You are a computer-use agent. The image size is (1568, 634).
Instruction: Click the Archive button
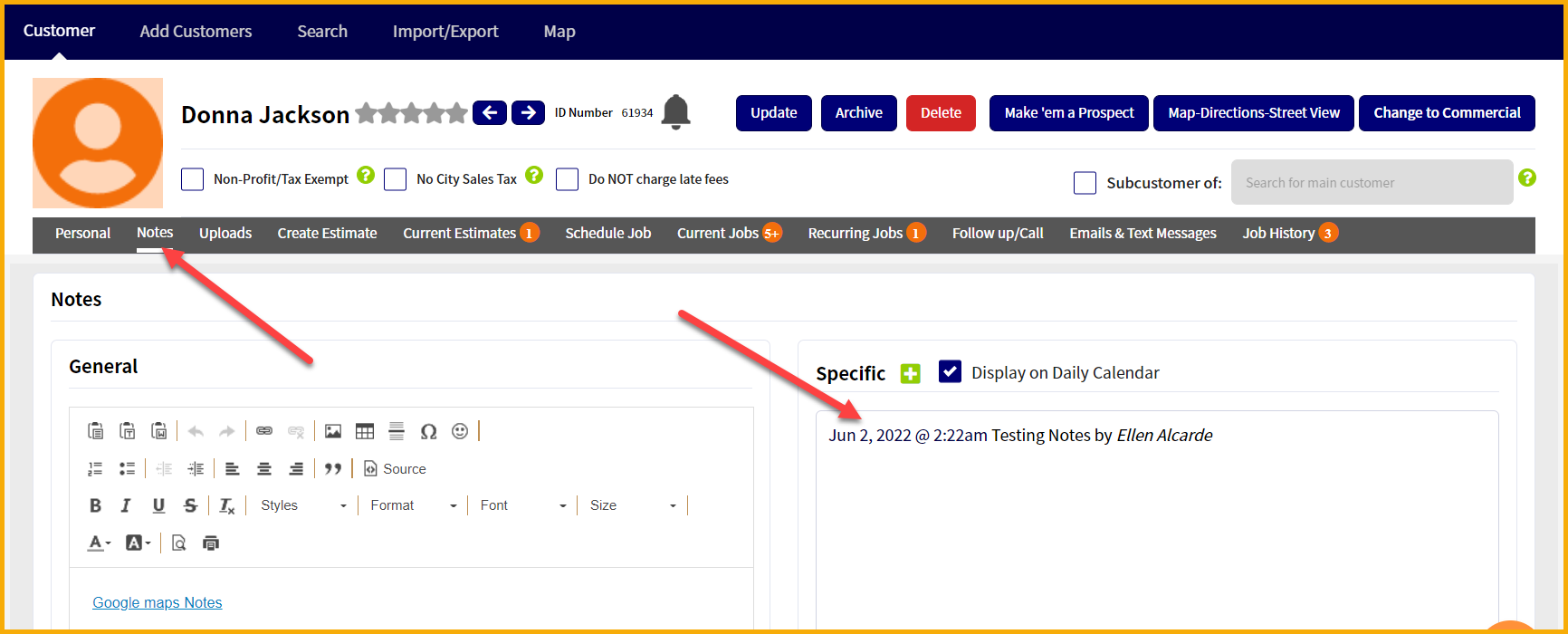859,113
